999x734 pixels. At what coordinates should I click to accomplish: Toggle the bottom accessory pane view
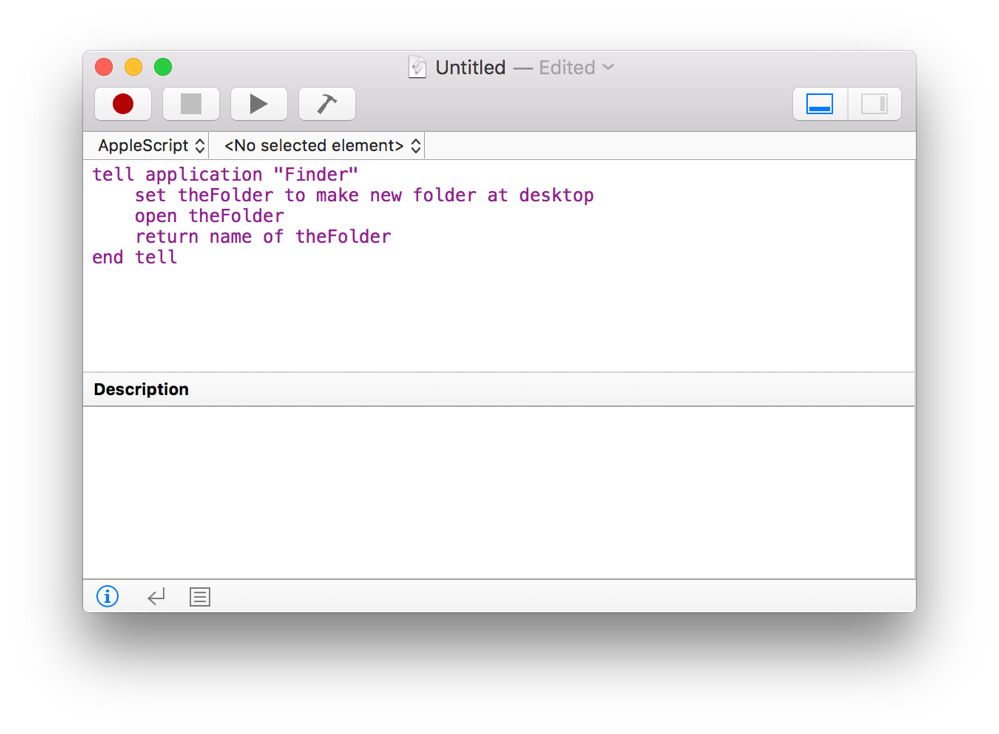point(820,104)
